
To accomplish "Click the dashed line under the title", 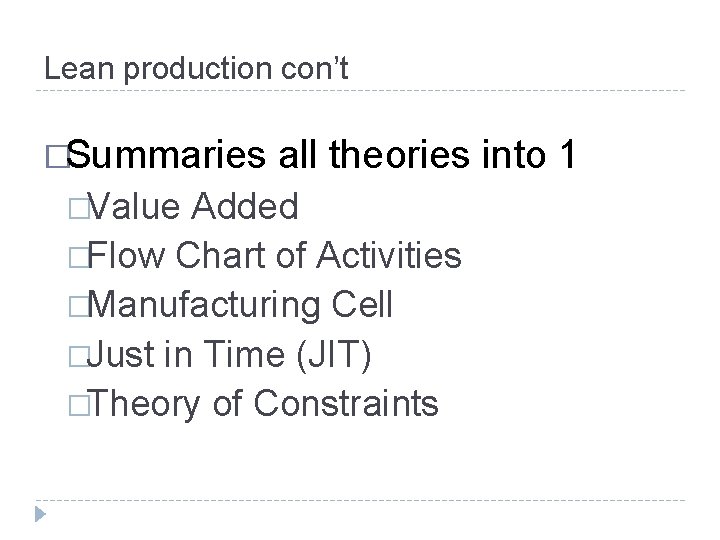I will click(x=360, y=91).
